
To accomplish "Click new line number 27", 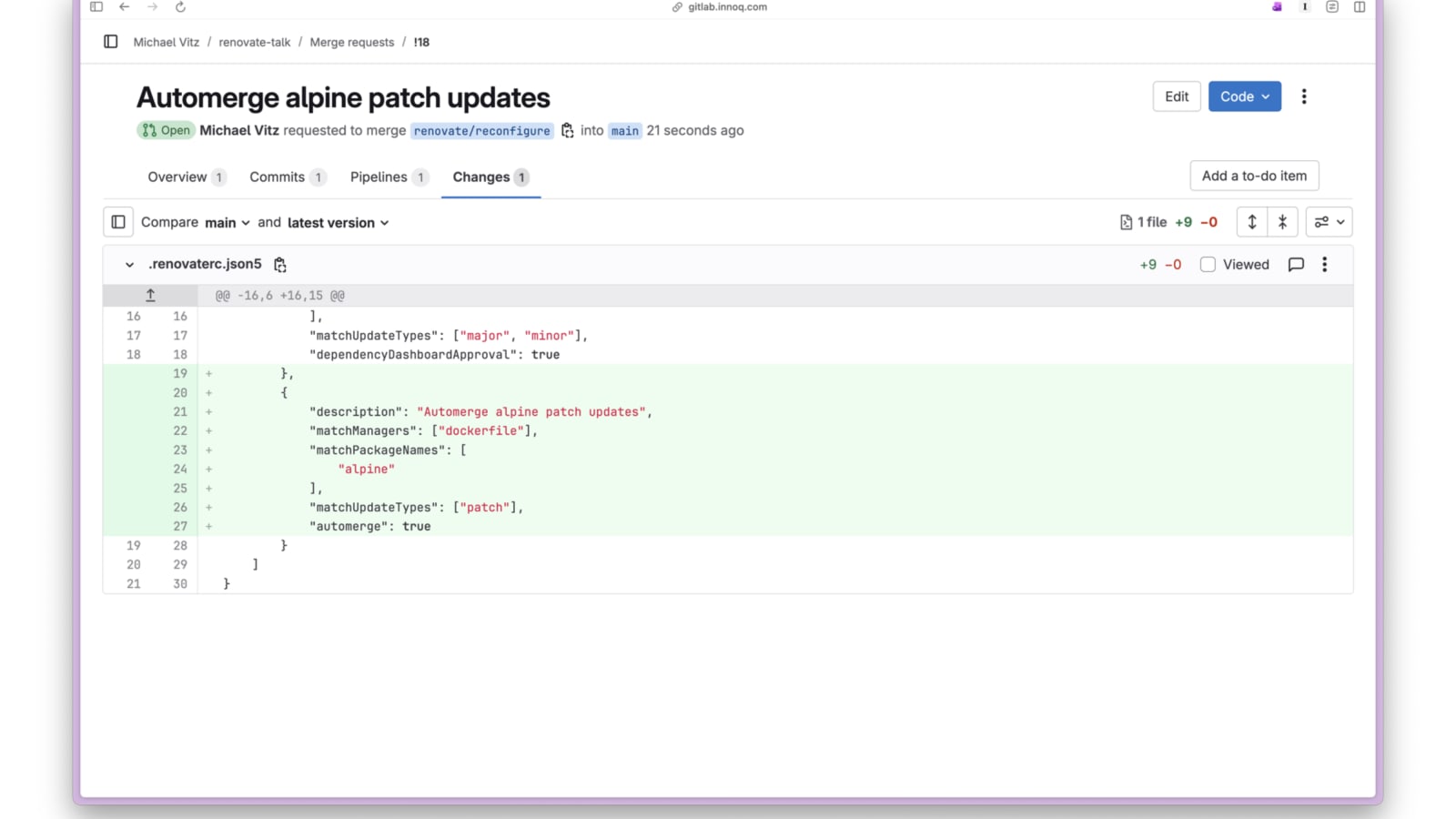I will tap(180, 527).
